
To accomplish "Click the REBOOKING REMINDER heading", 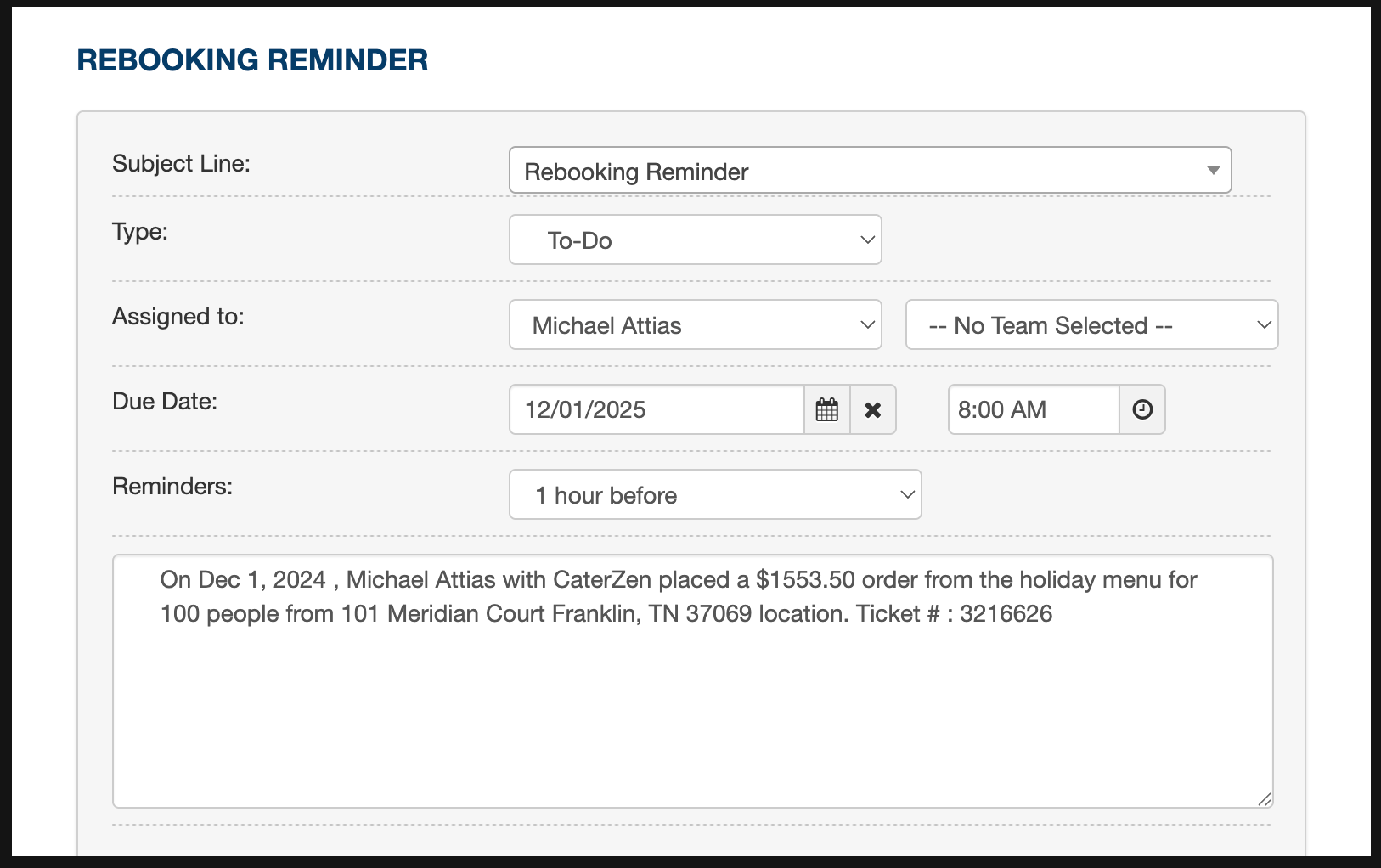I will tap(252, 60).
